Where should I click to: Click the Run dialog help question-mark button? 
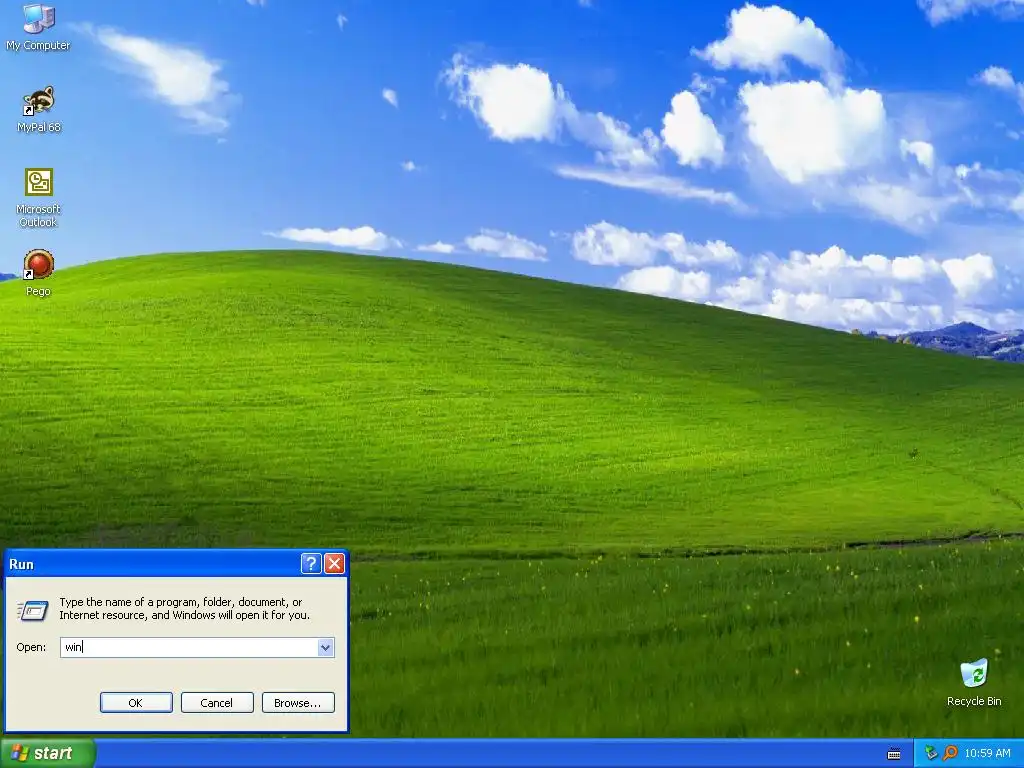coord(311,564)
